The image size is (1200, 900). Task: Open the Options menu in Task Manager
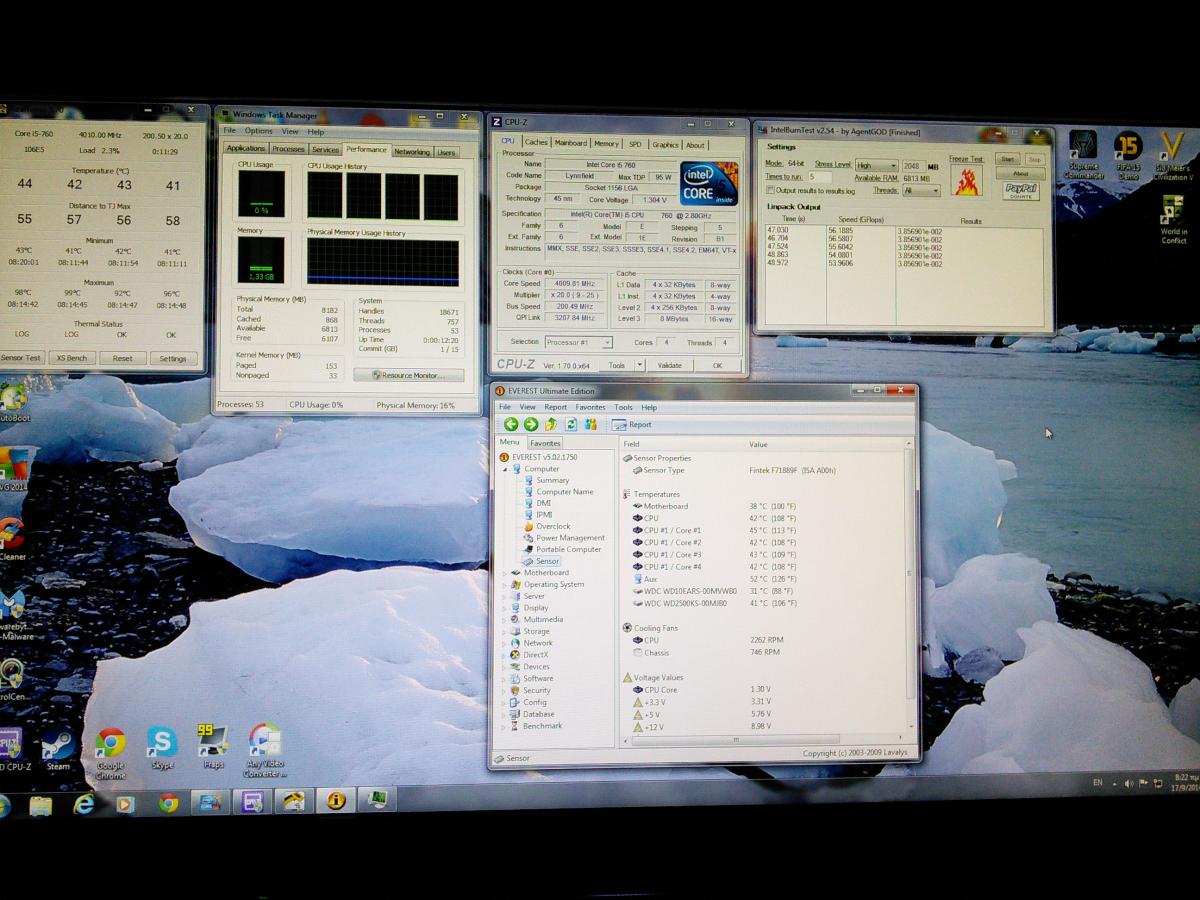258,131
